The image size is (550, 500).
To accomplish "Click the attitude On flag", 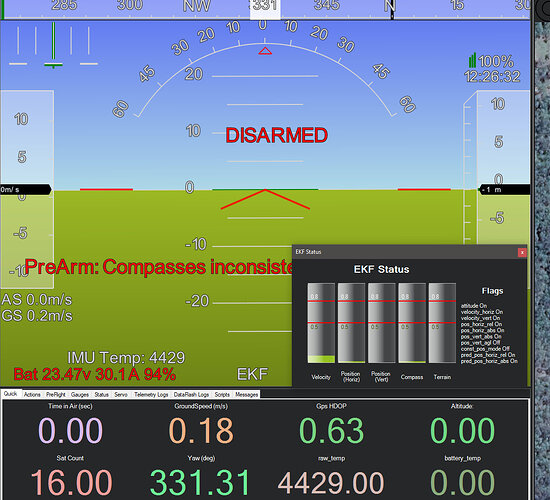I will point(474,306).
